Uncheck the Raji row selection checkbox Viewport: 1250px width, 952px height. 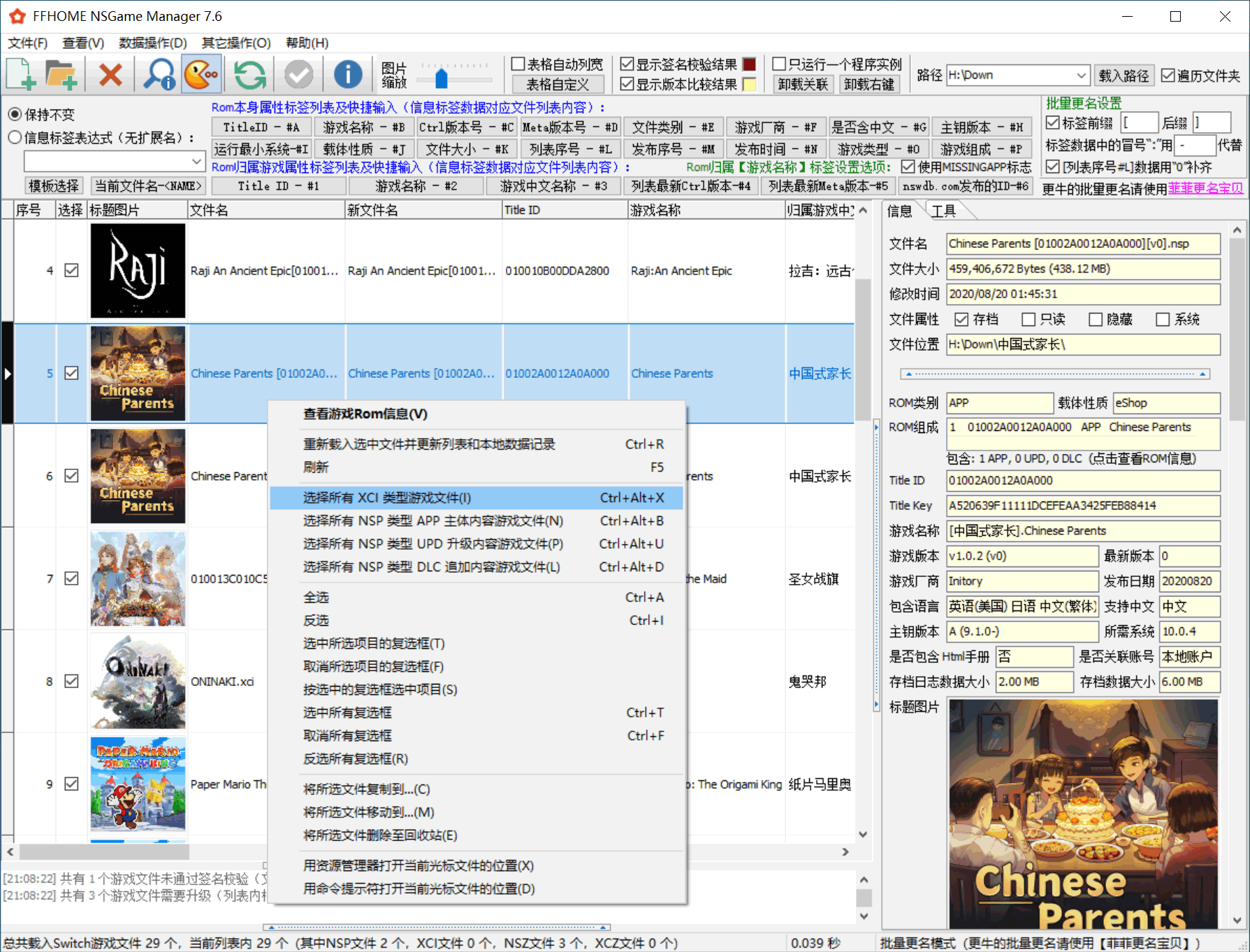71,270
